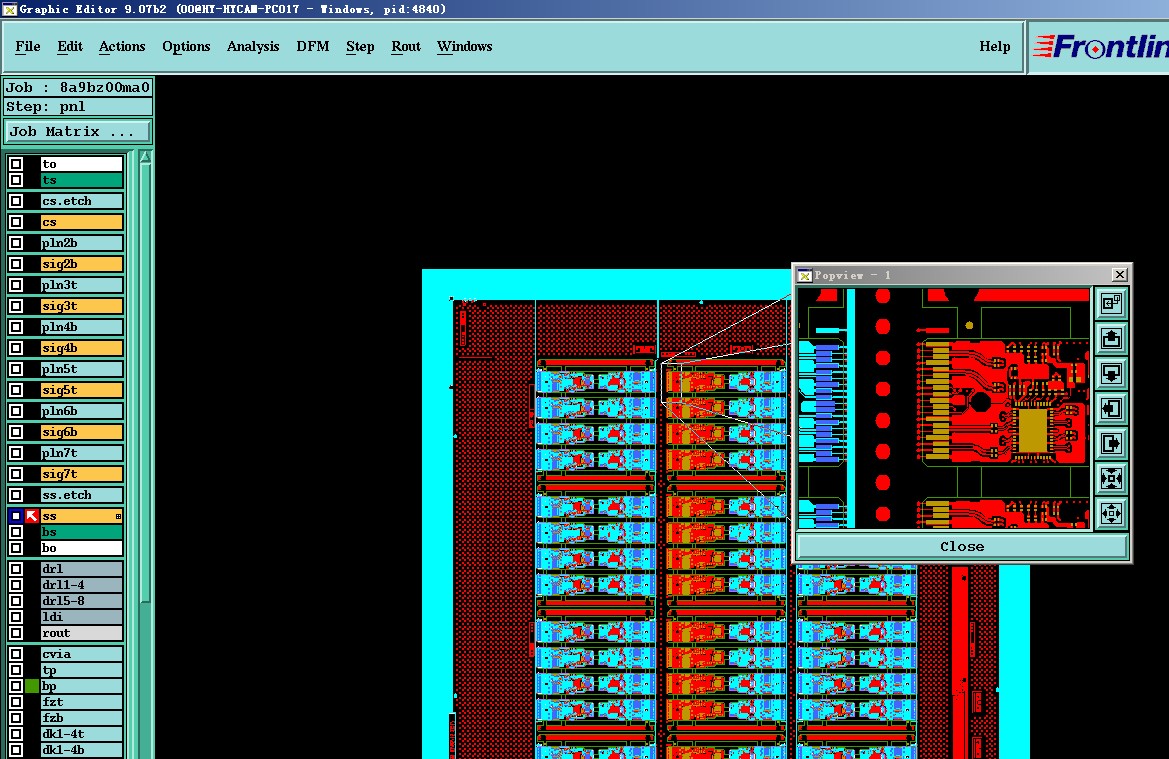
Task: Click the right-arrow box icon in Popview
Action: click(1111, 444)
